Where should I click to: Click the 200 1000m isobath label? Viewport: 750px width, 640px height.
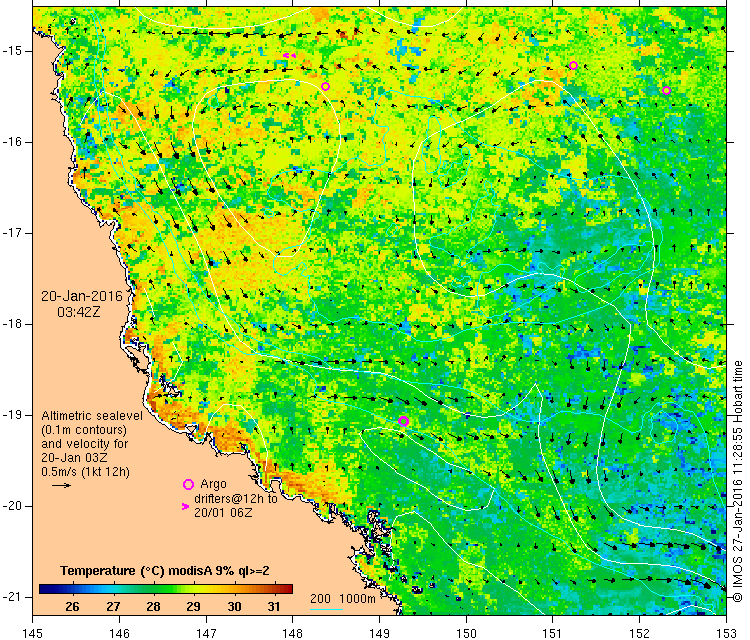coord(342,598)
